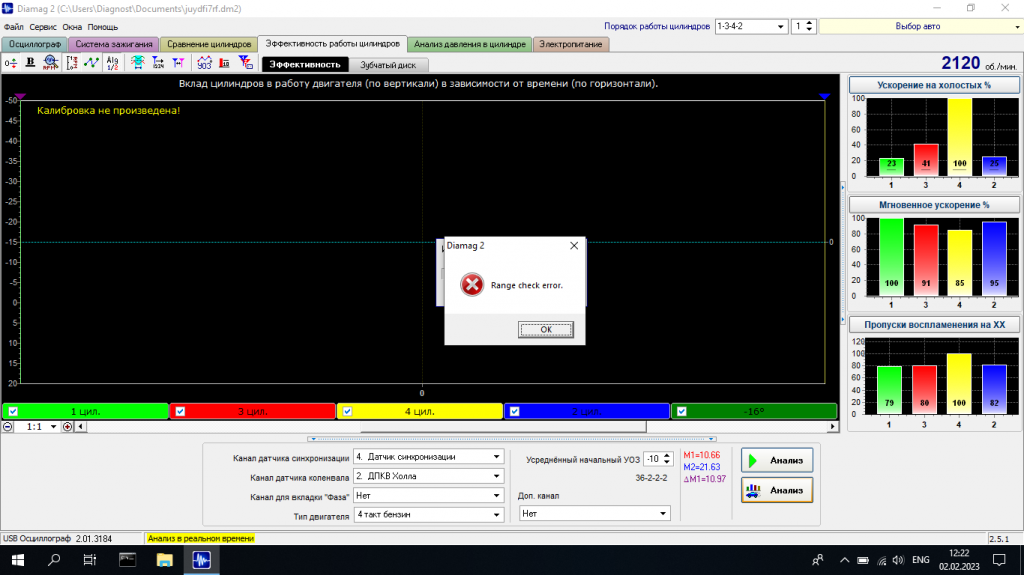This screenshot has height=575, width=1024.
Task: Click OK in the Range check error dialog
Action: point(546,329)
